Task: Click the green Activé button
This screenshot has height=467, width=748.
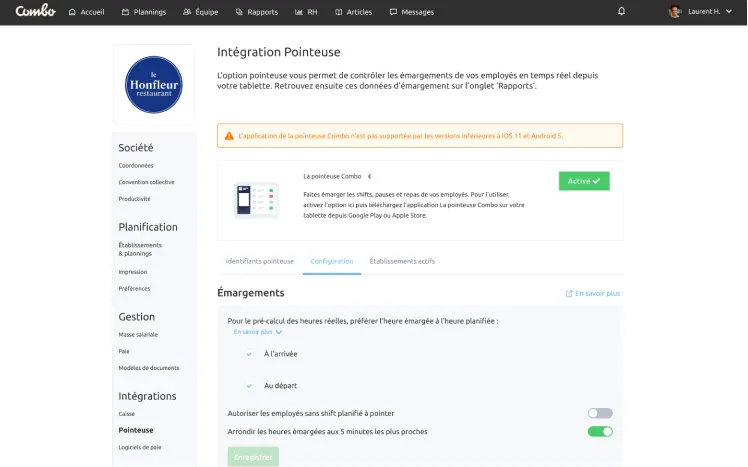Action: coord(584,181)
